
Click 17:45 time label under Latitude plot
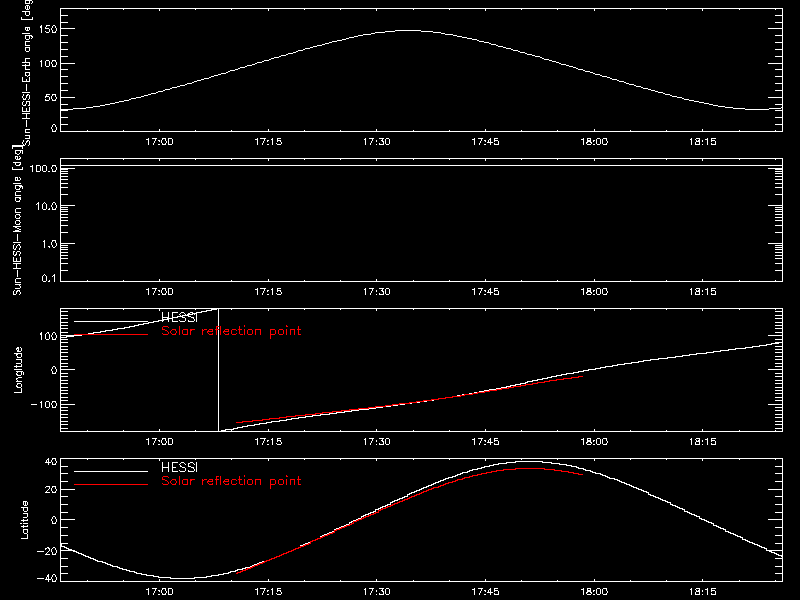(485, 592)
